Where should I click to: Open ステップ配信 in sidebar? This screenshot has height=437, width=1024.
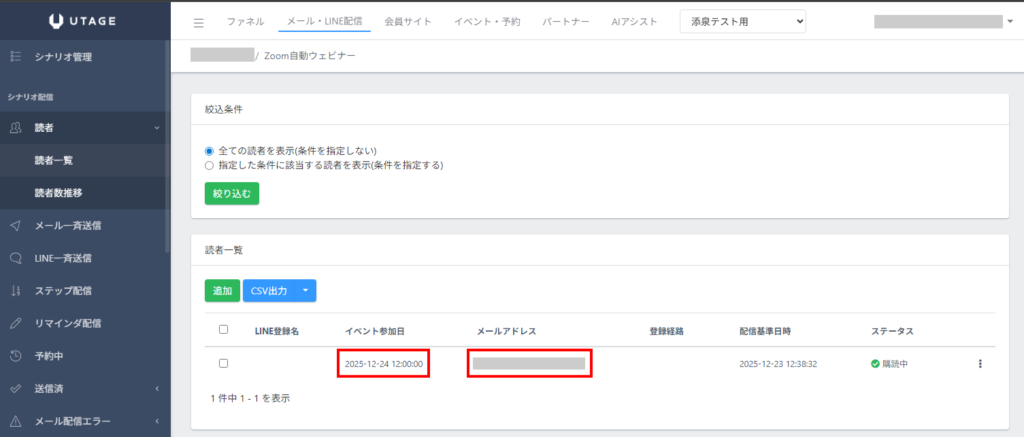63,291
